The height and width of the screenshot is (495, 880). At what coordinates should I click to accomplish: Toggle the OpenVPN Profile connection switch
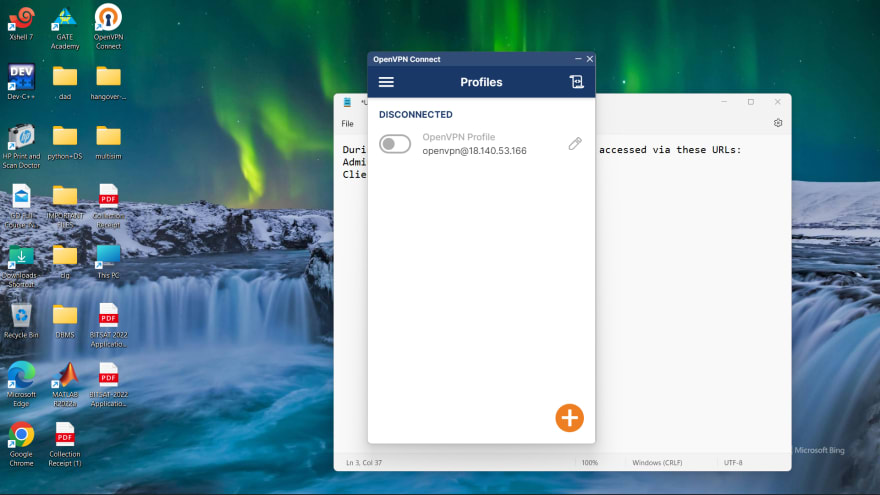tap(395, 144)
